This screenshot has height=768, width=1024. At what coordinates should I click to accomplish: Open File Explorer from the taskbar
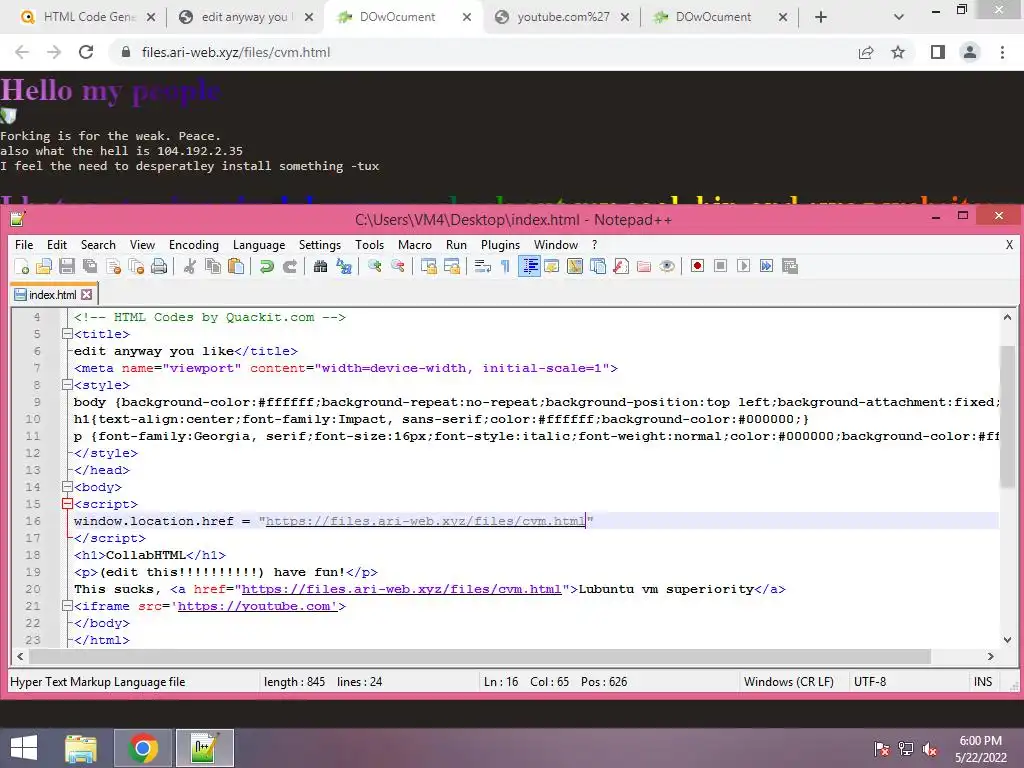click(x=81, y=748)
